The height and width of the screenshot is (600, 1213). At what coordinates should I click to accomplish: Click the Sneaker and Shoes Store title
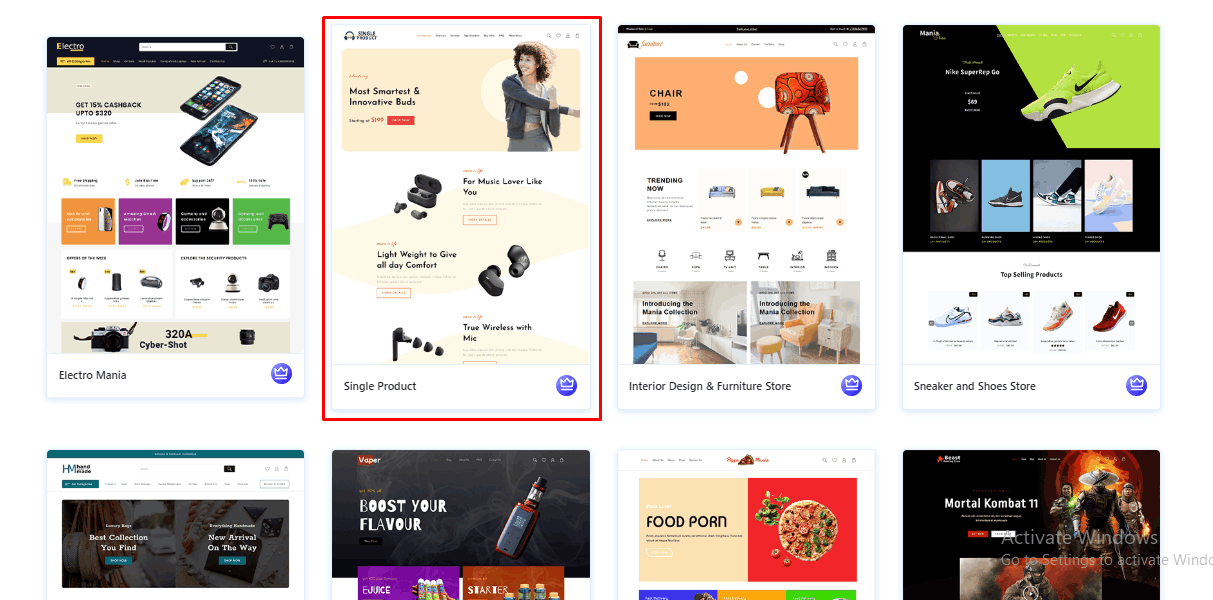[975, 386]
